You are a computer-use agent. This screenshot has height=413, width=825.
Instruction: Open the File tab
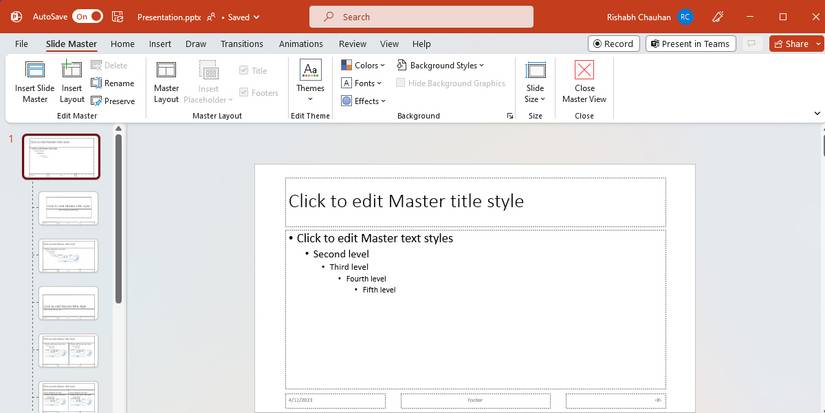(22, 44)
